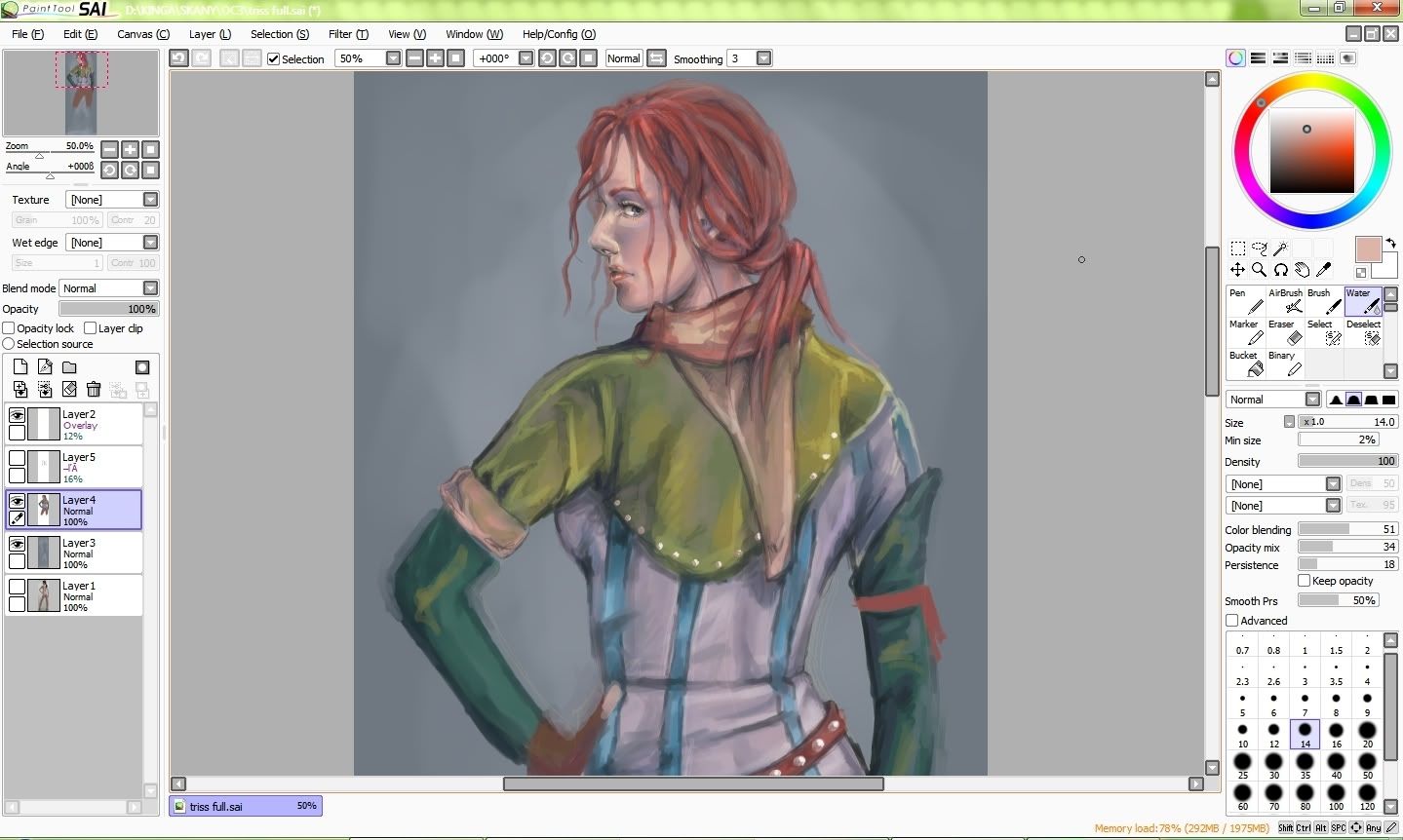This screenshot has width=1403, height=840.
Task: Open the Canvas menu
Action: [142, 34]
